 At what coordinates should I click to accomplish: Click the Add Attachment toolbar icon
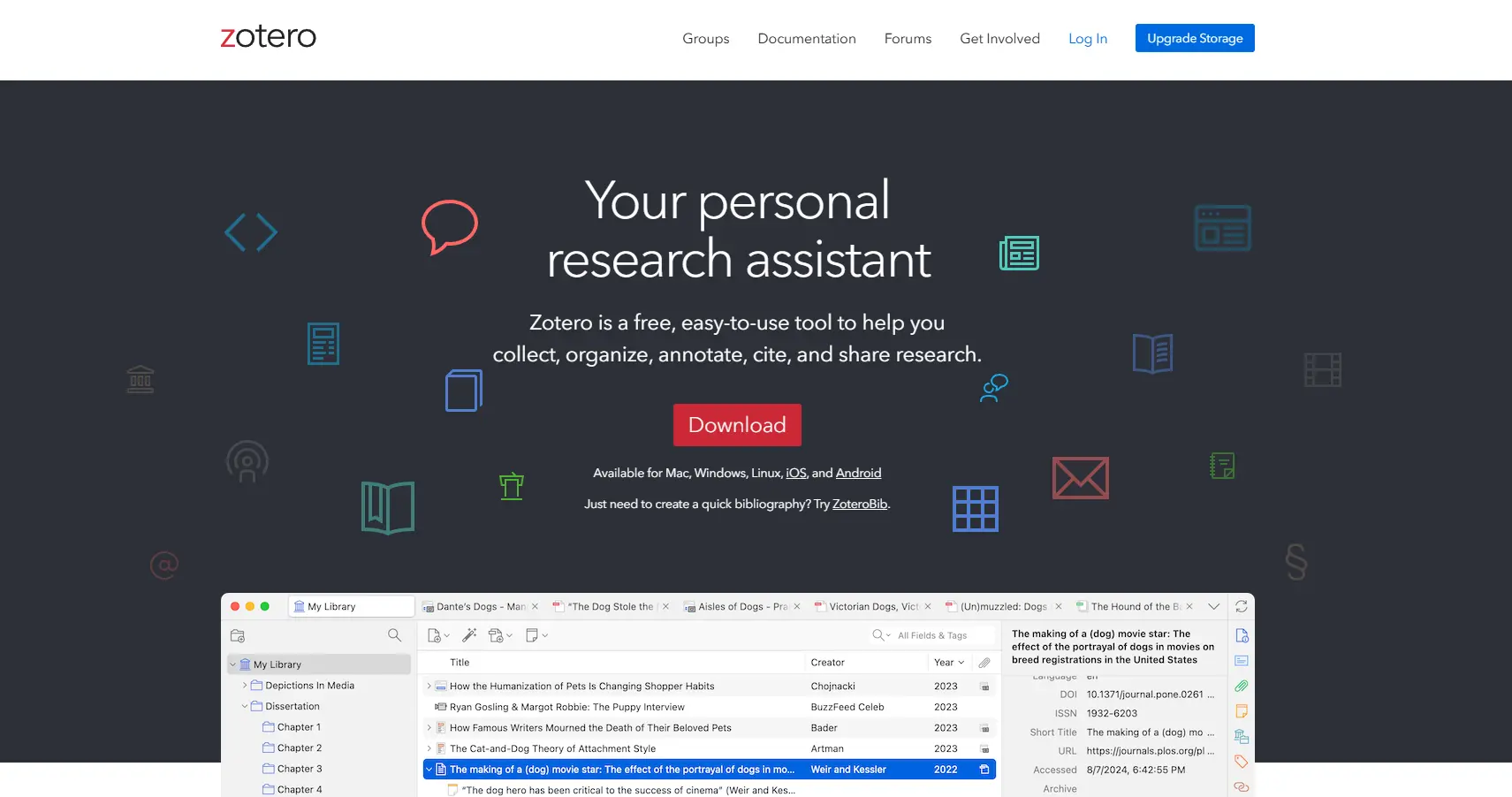click(x=497, y=635)
